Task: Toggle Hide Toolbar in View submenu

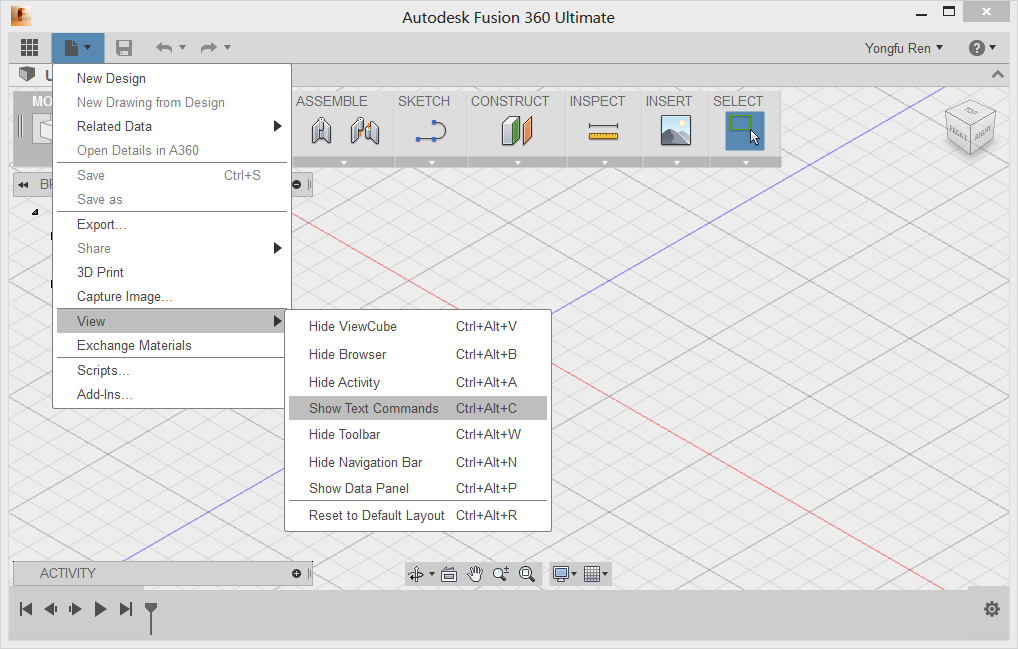Action: (418, 434)
